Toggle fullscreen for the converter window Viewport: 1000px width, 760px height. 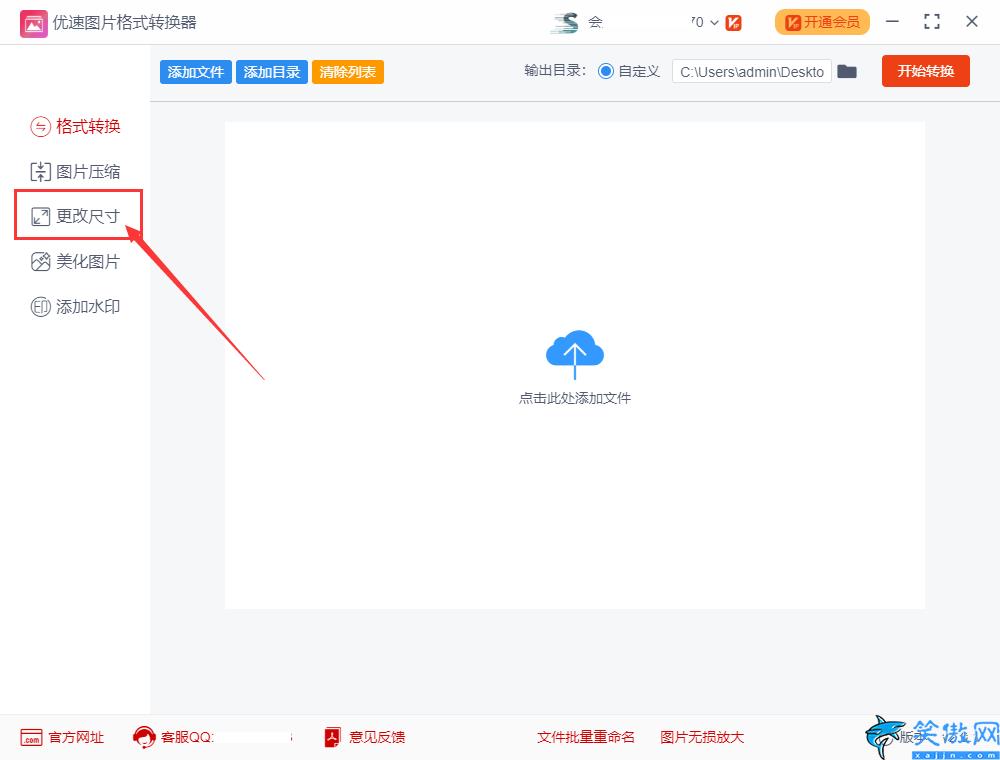pyautogui.click(x=932, y=22)
